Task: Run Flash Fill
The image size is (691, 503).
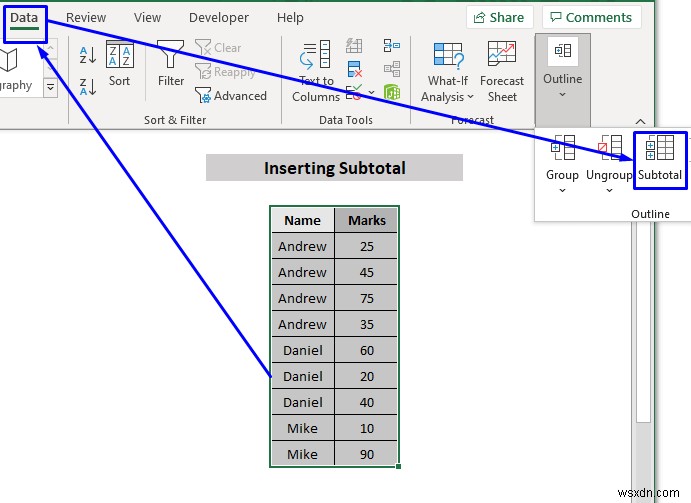Action: (x=354, y=45)
